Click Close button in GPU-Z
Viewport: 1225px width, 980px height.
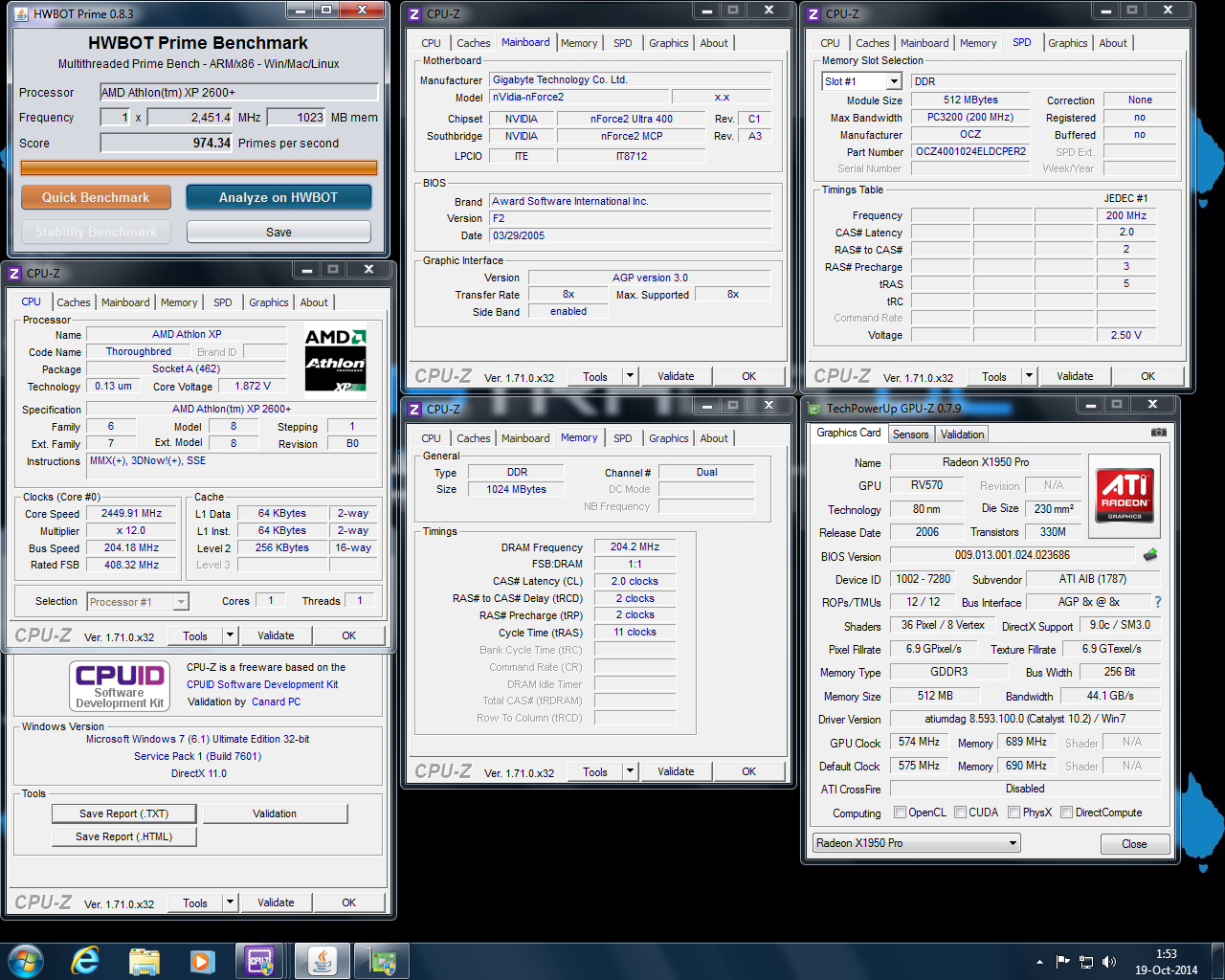(x=1134, y=844)
